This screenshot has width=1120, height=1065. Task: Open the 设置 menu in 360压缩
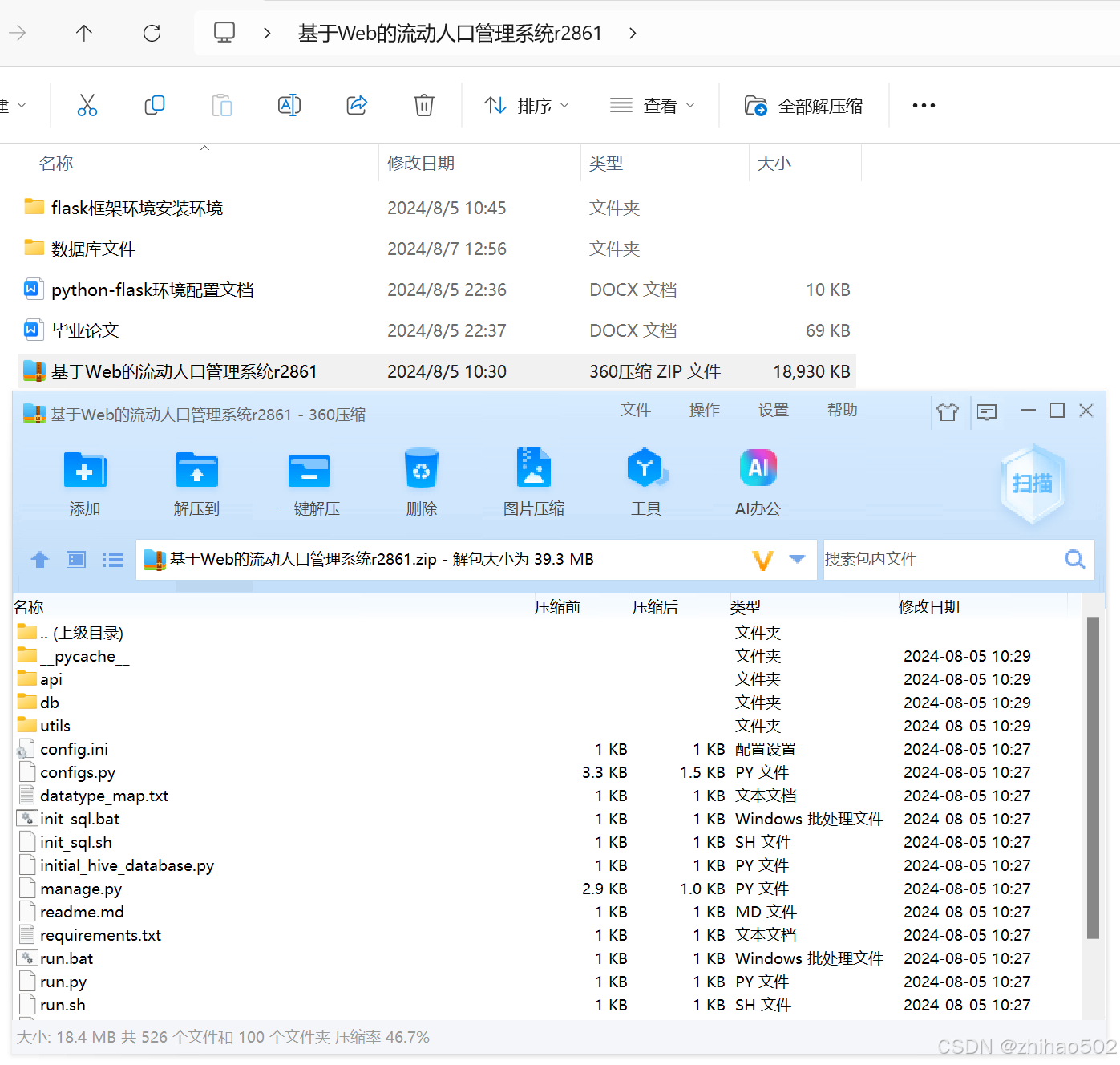coord(773,410)
